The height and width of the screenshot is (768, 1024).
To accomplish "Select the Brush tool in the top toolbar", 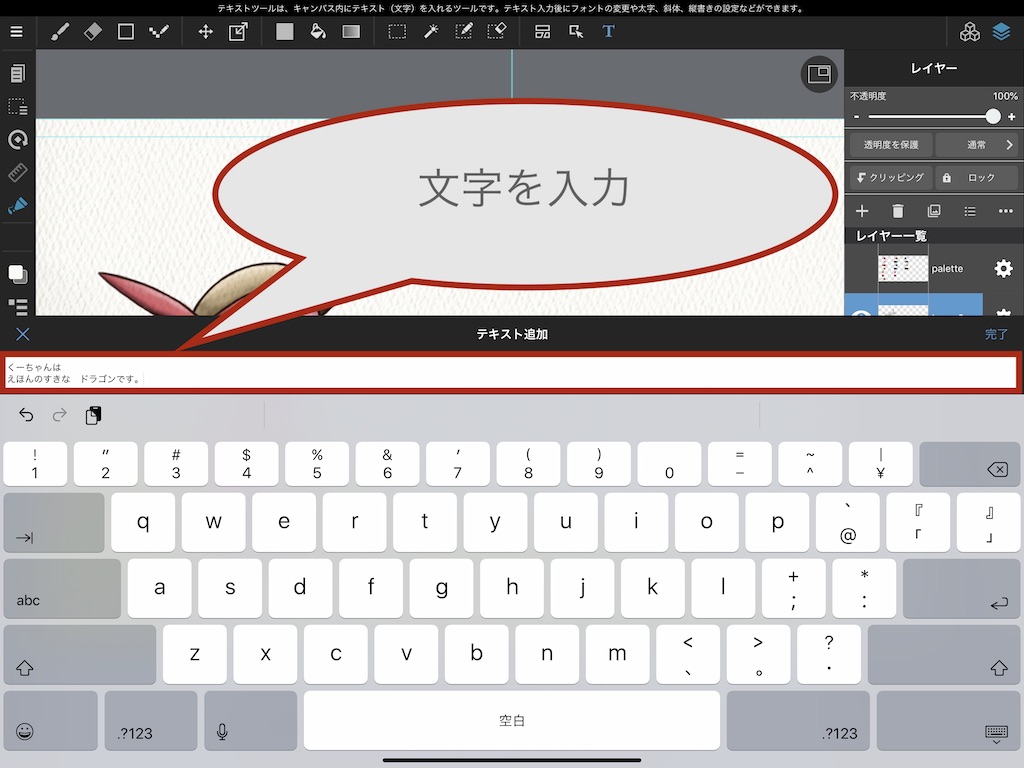I will tap(60, 32).
